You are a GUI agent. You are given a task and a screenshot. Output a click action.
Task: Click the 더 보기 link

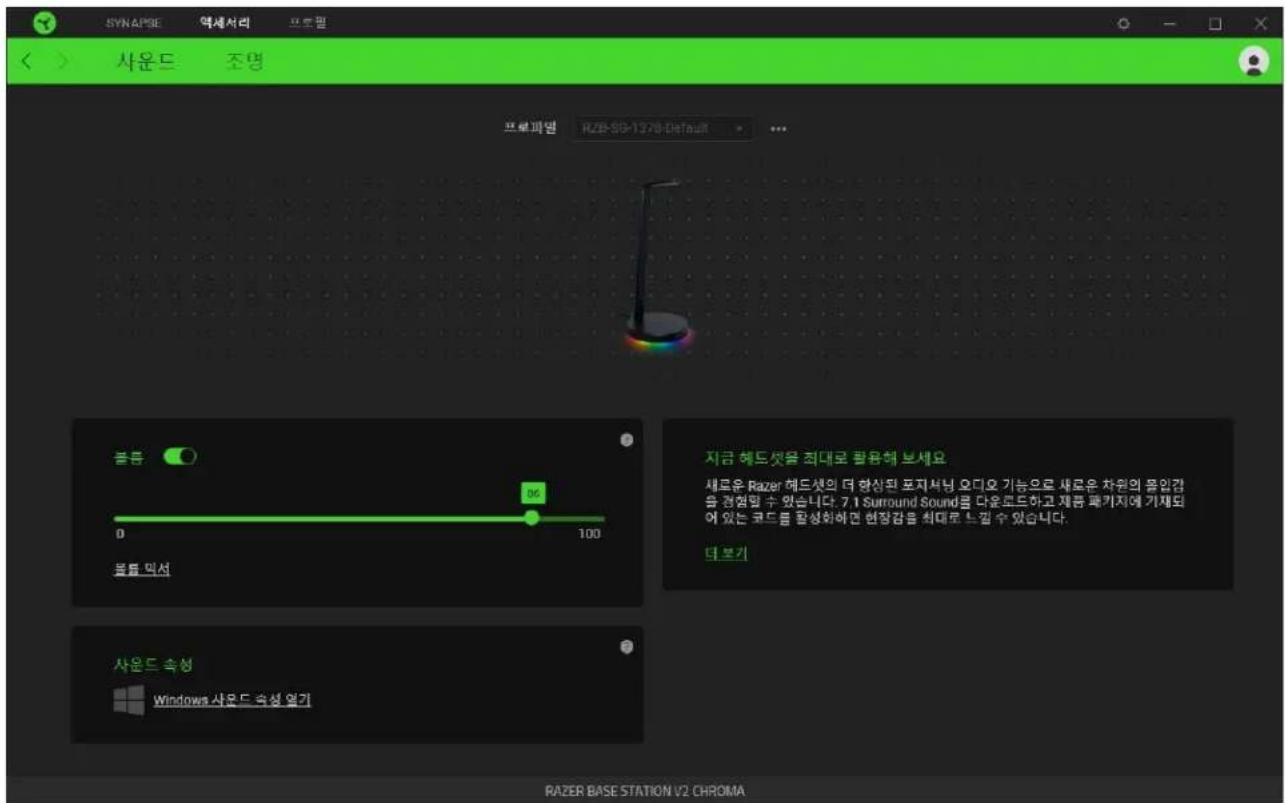[726, 553]
